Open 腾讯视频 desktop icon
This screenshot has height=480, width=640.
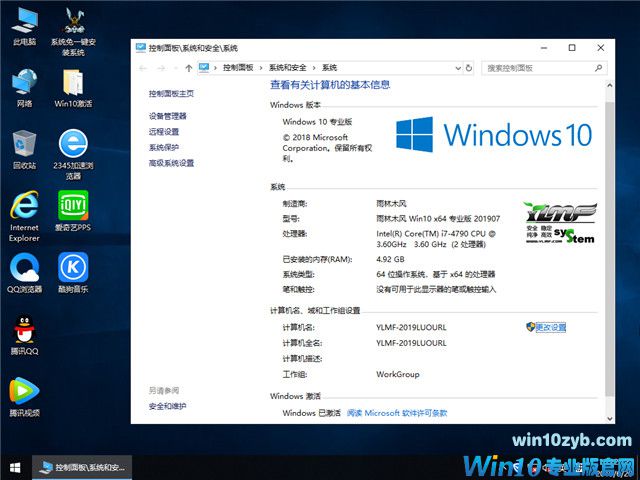[24, 397]
